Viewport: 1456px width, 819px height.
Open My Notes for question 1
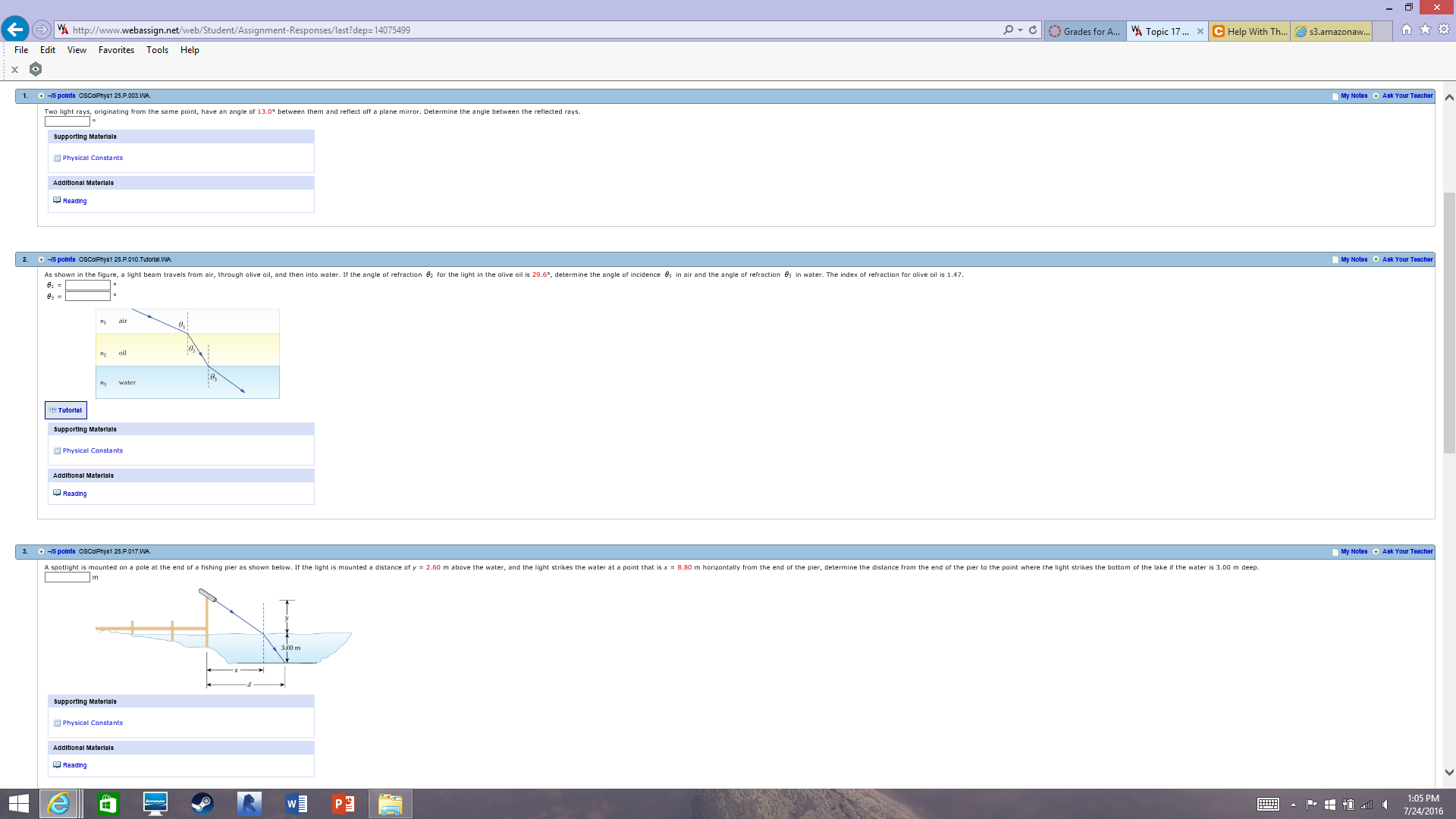[1354, 96]
